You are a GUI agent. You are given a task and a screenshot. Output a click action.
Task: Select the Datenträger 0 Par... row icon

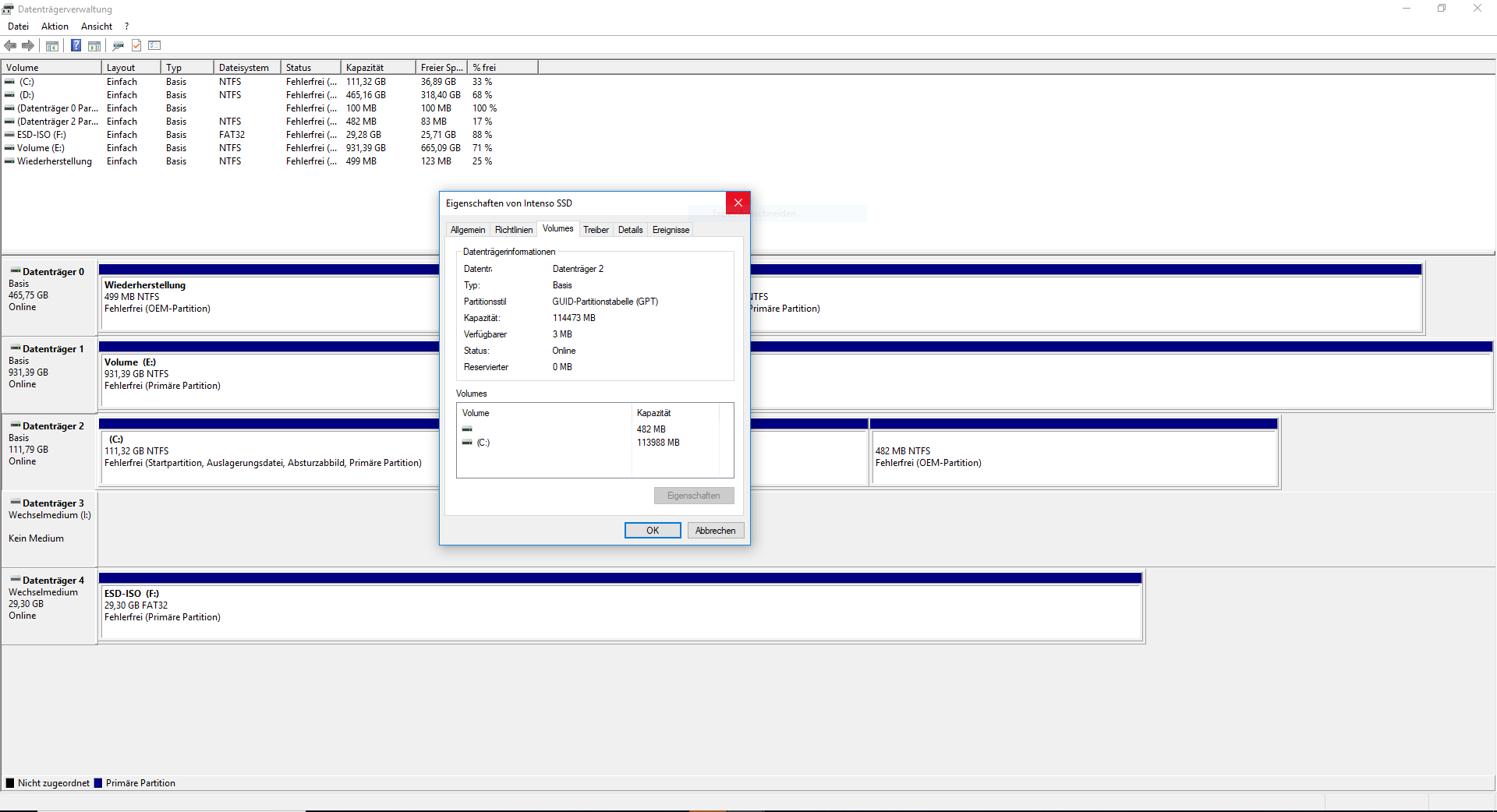click(x=9, y=108)
